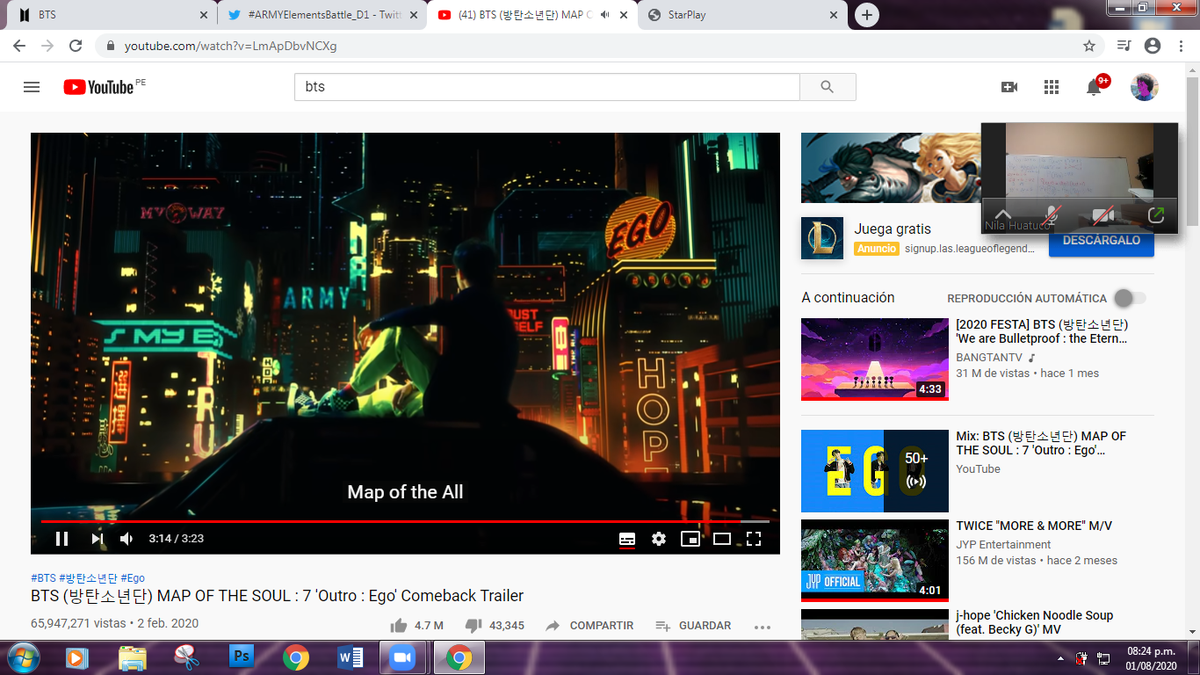Image resolution: width=1200 pixels, height=675 pixels.
Task: Go back in browser history
Action: pos(19,46)
